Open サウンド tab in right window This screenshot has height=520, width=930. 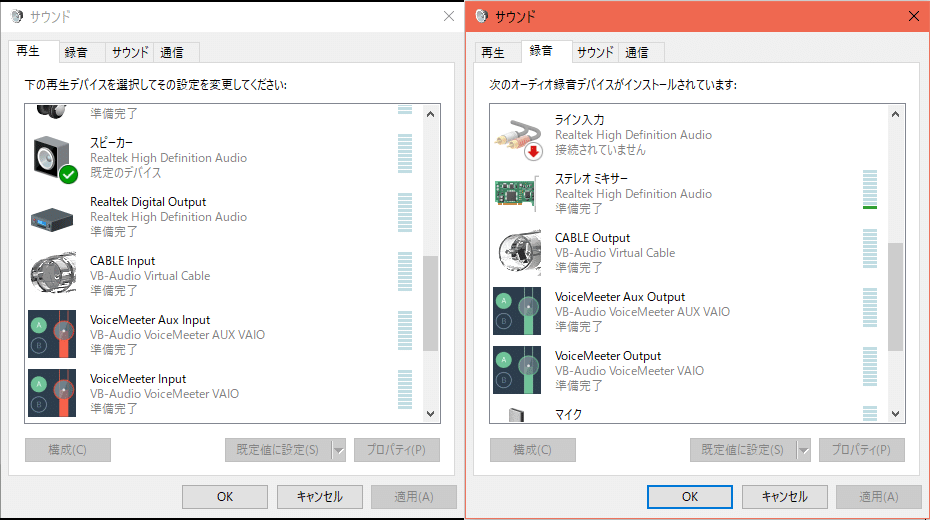(x=595, y=52)
